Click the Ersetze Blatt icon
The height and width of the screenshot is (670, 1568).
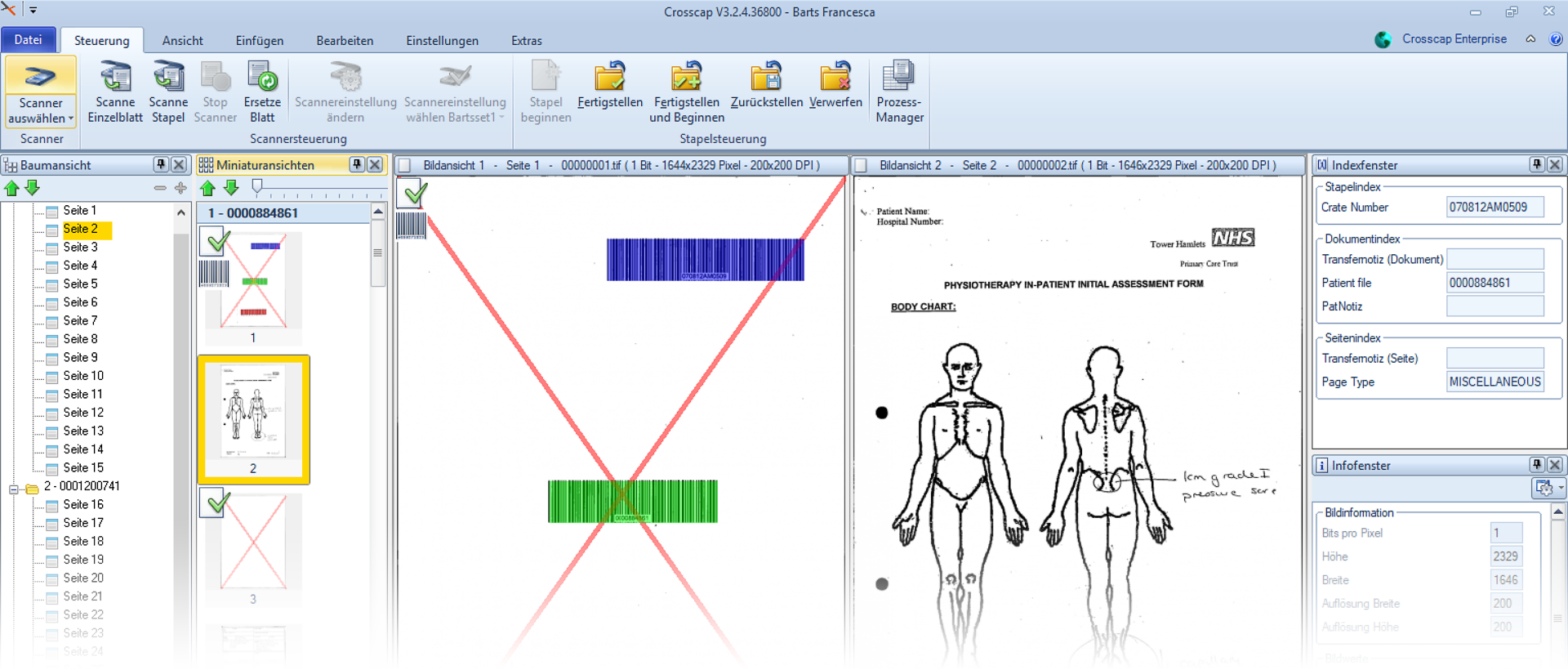pyautogui.click(x=262, y=78)
